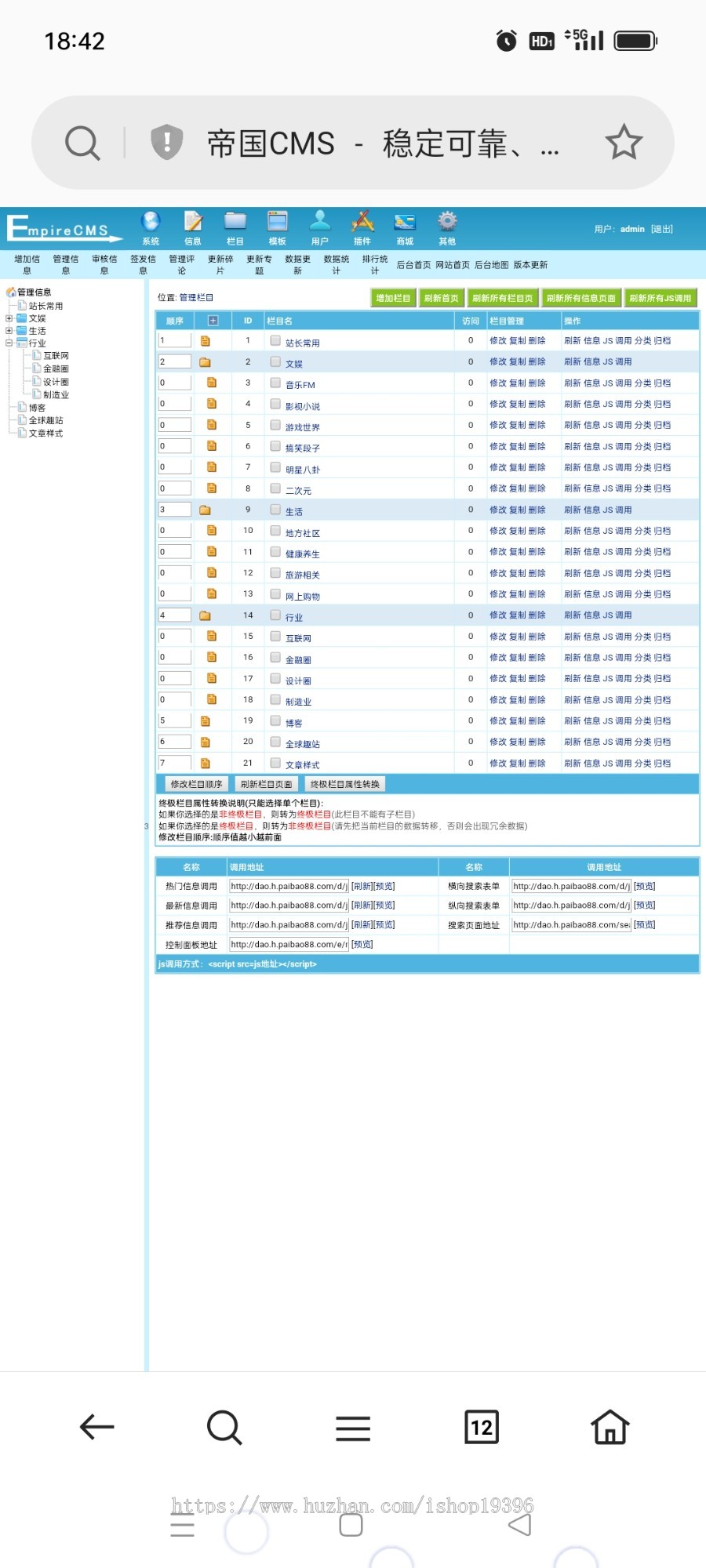Click the 终极栏目属性转换 button

click(x=345, y=784)
